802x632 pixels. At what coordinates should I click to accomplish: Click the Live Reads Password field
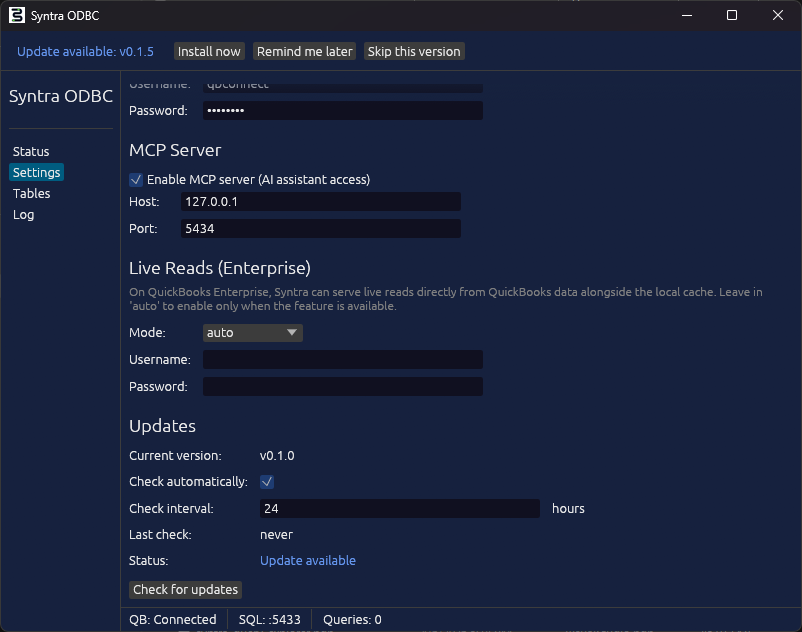pos(340,386)
